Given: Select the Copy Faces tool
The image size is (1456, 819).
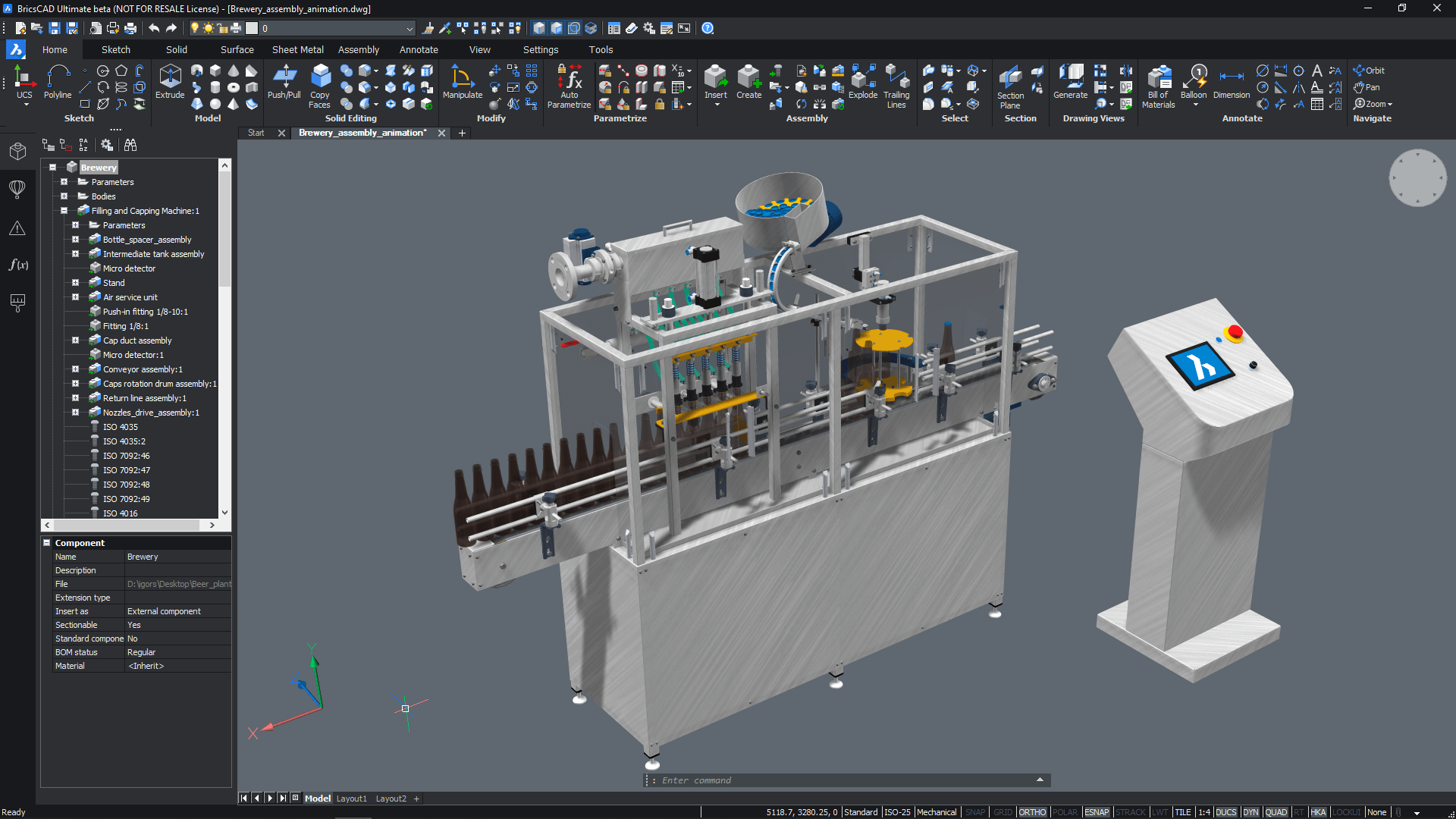Looking at the screenshot, I should pyautogui.click(x=320, y=86).
